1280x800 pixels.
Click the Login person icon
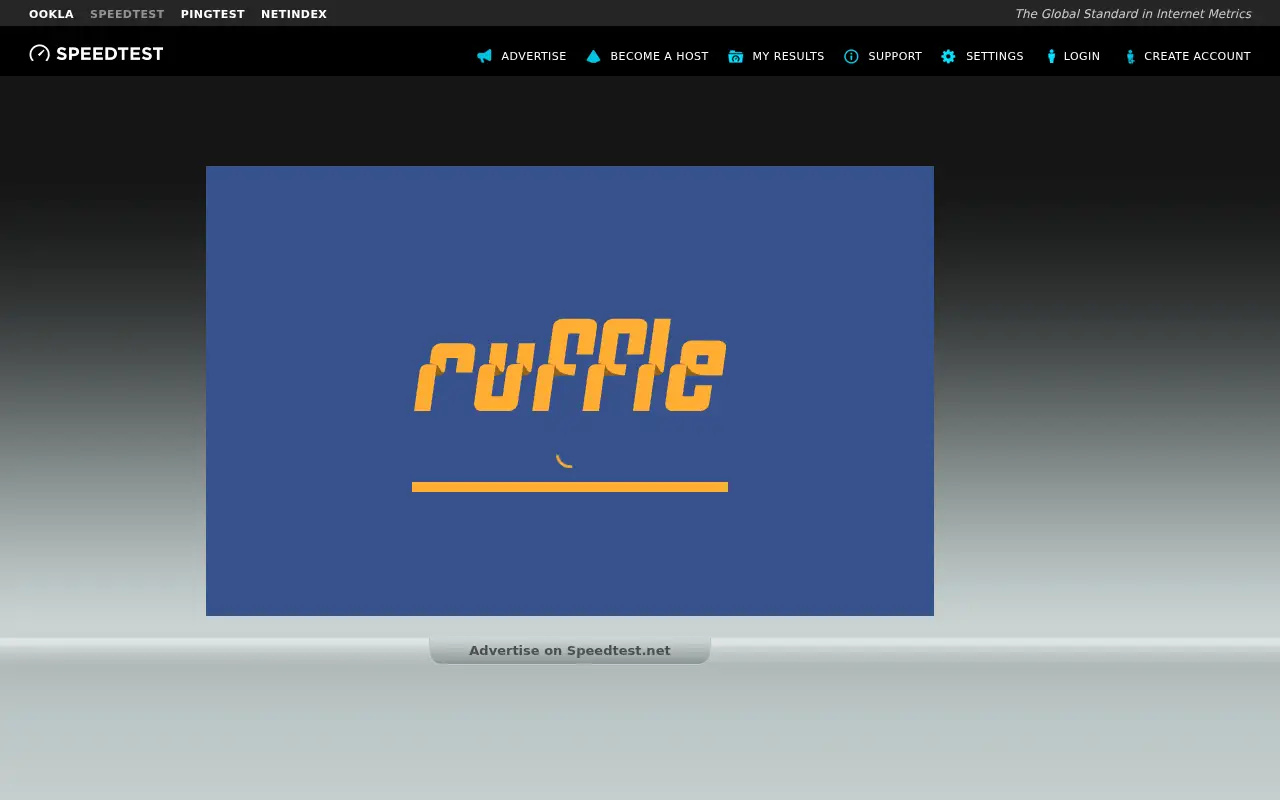click(x=1051, y=56)
